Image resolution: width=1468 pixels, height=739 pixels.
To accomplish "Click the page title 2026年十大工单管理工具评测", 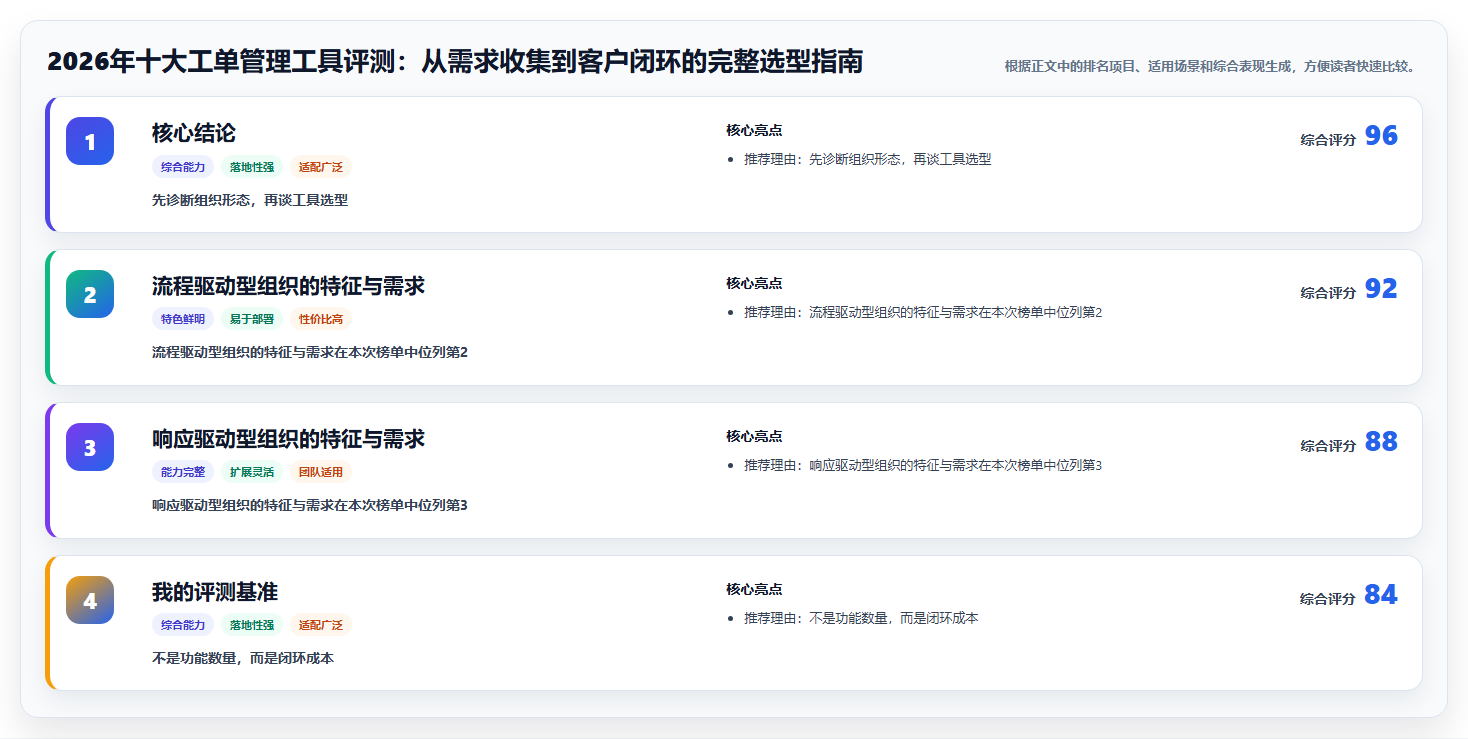I will point(455,62).
